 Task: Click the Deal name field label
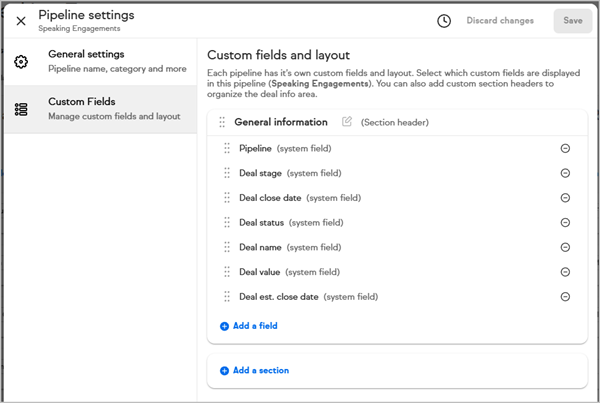point(260,247)
